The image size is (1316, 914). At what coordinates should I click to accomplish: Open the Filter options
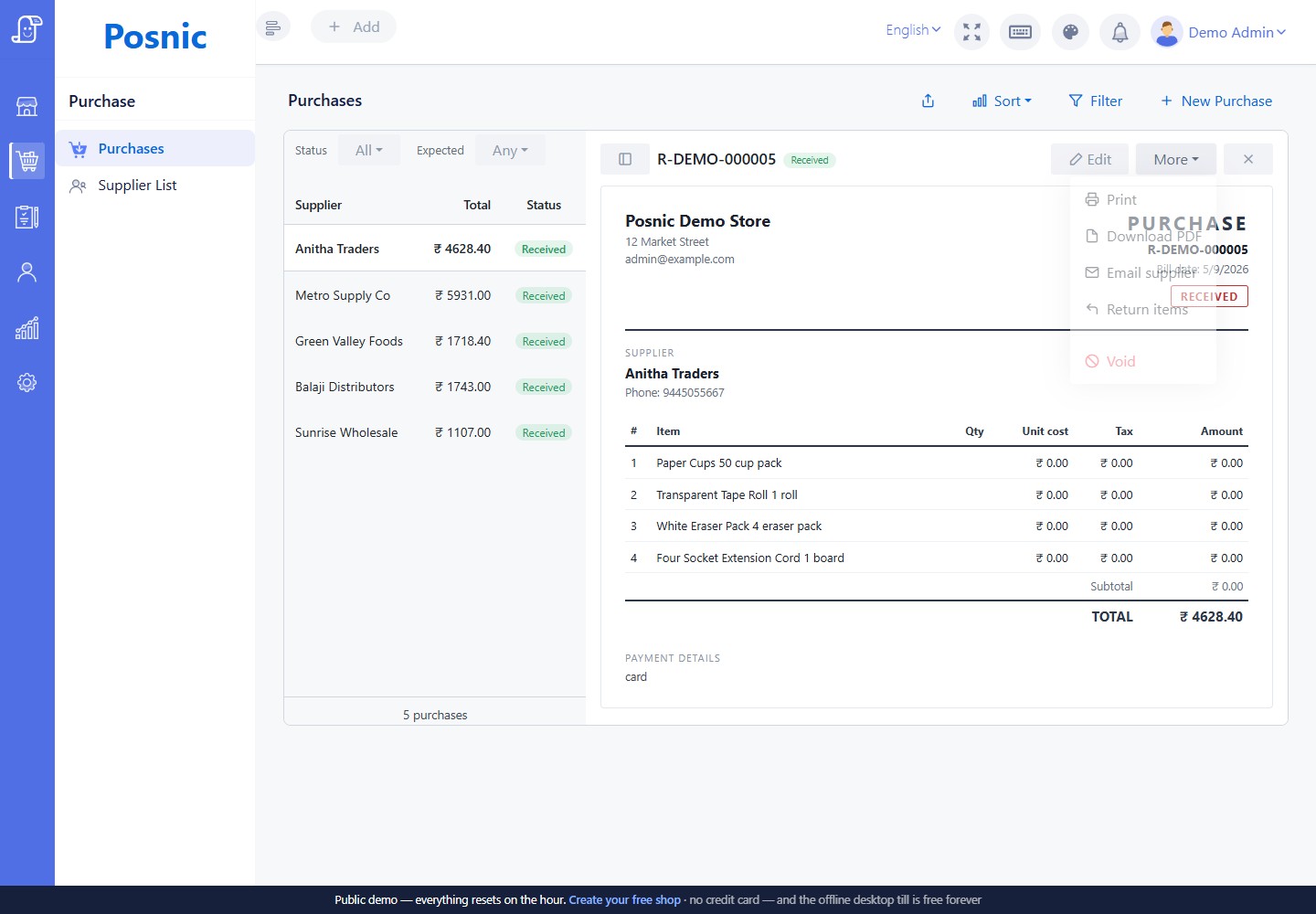click(x=1095, y=101)
